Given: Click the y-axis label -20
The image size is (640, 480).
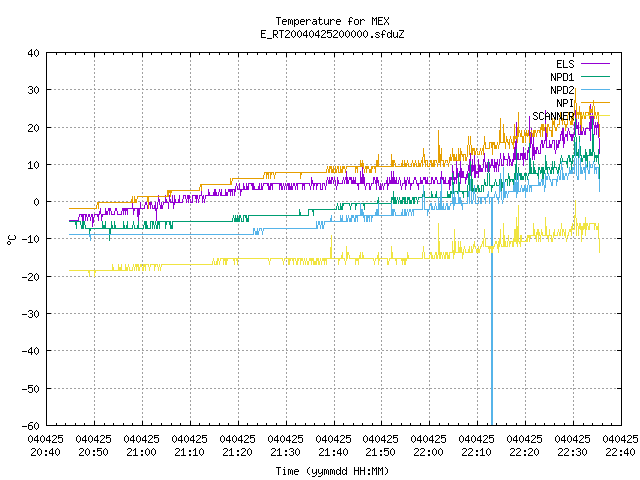Looking at the screenshot, I should click(x=31, y=277).
